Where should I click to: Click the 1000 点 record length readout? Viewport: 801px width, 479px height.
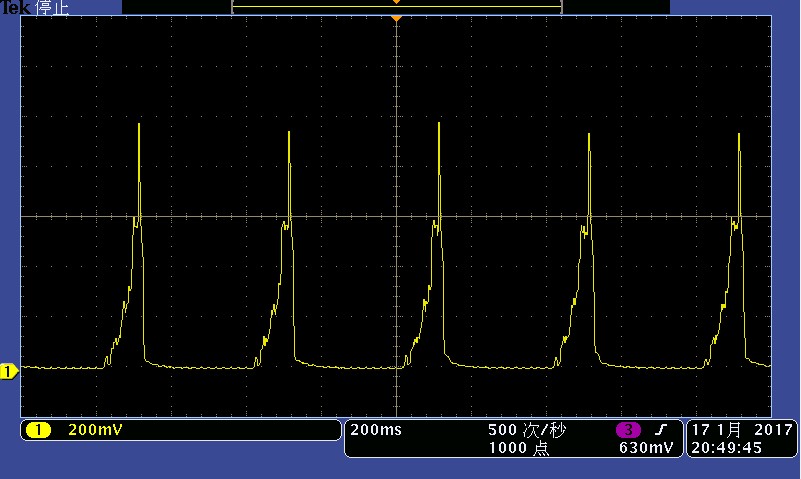(518, 448)
